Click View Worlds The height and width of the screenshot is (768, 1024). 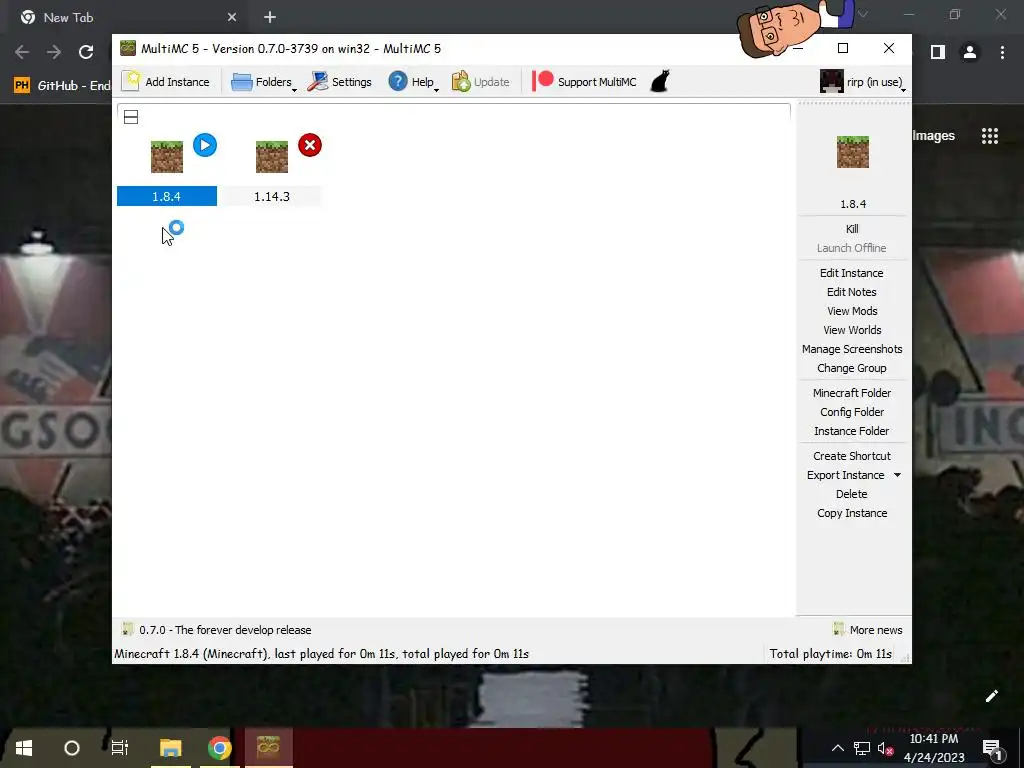point(852,330)
